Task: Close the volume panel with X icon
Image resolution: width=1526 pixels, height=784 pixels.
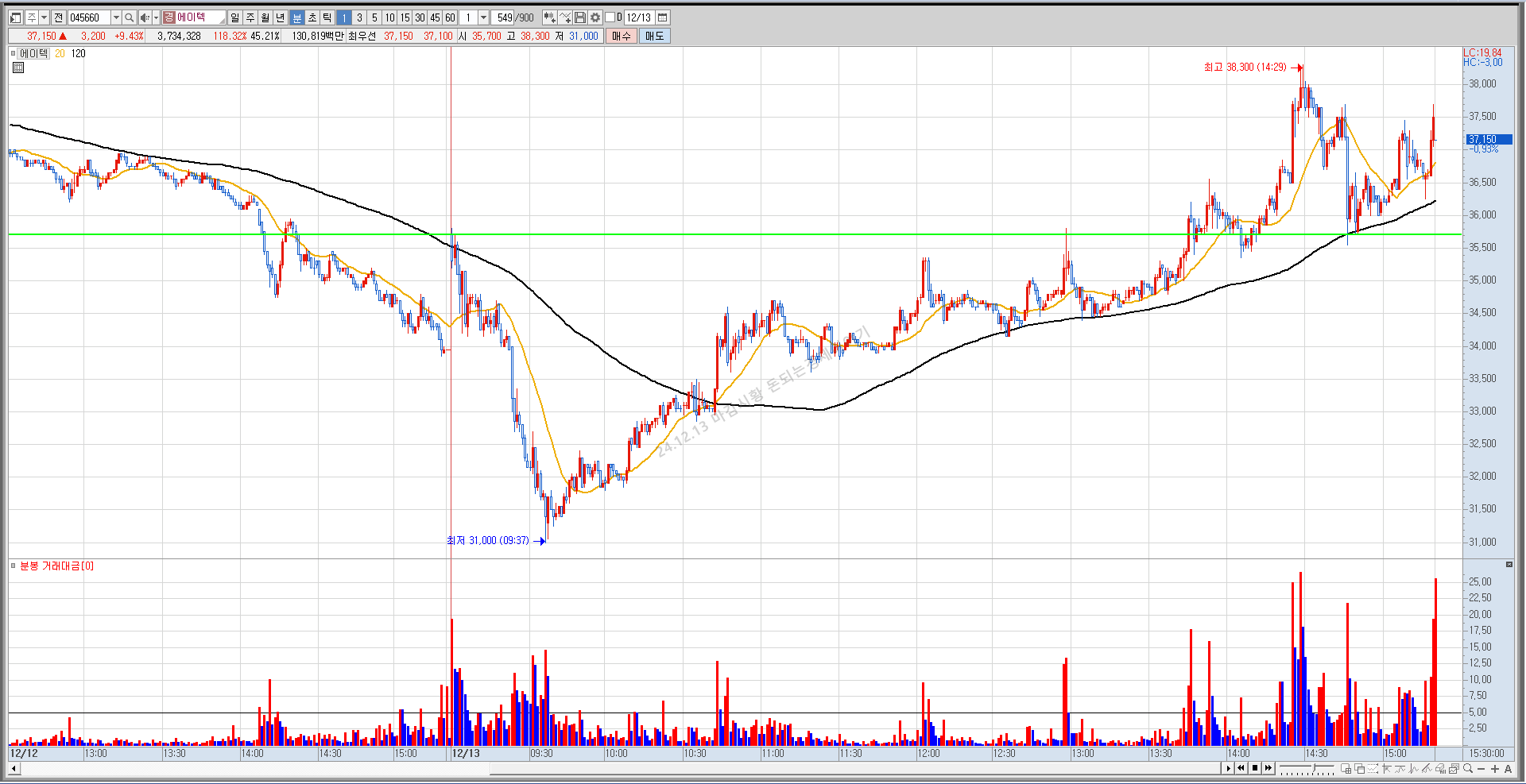Action: pos(1509,565)
